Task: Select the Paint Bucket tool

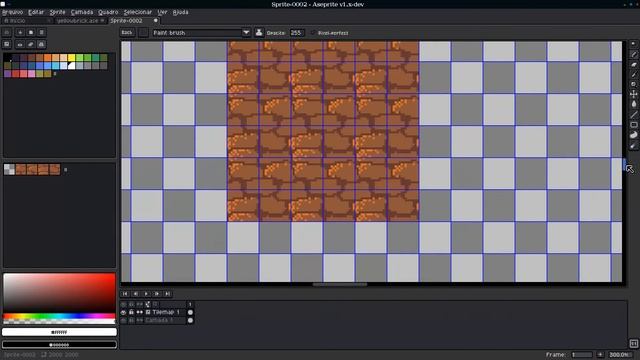Action: point(633,104)
